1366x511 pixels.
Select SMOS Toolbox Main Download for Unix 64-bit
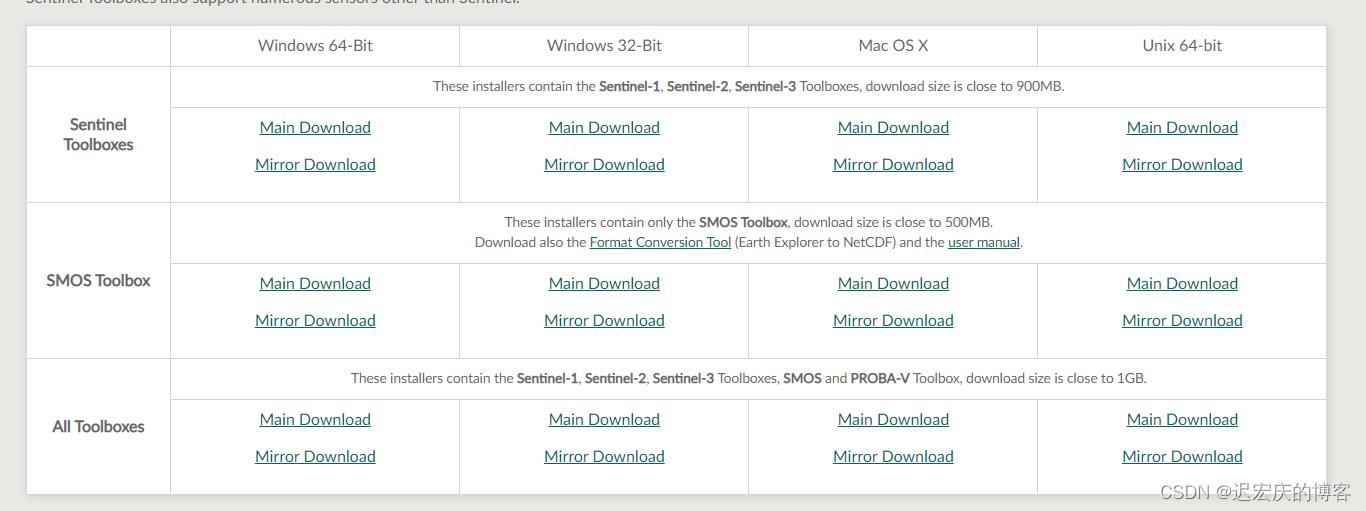click(1182, 283)
